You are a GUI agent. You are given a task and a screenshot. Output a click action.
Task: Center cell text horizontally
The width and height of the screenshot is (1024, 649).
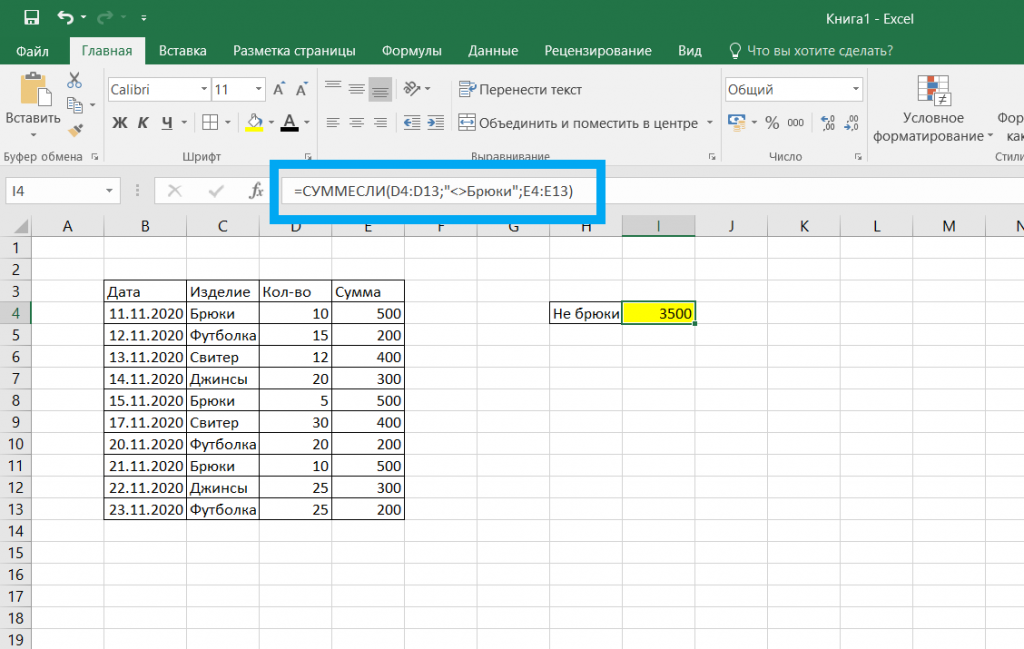(357, 123)
